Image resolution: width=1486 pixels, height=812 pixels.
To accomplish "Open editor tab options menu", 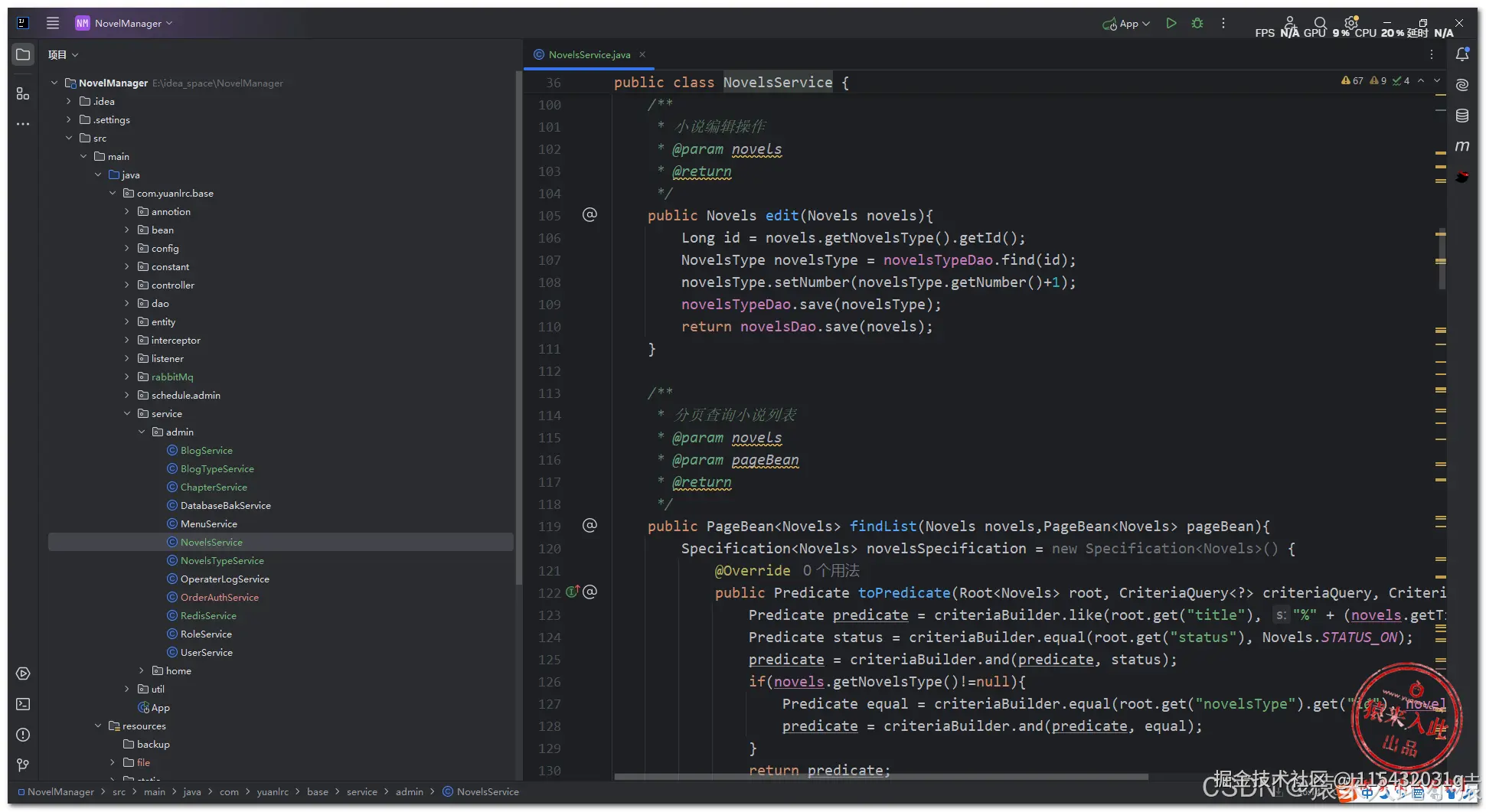I will click(1432, 54).
